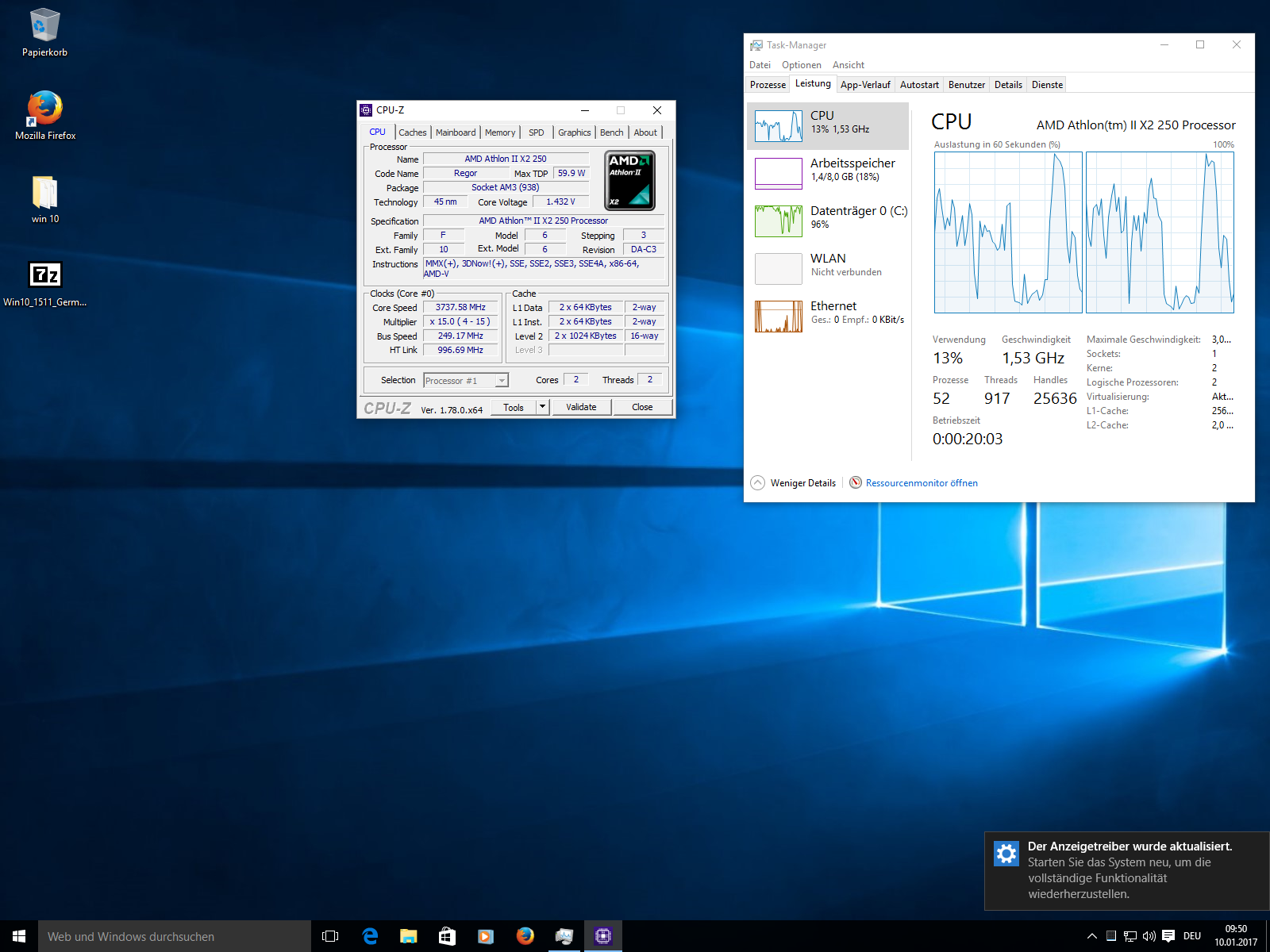The image size is (1270, 952).
Task: Select the Datenträger 0 (C:) disk entry
Action: 828,221
